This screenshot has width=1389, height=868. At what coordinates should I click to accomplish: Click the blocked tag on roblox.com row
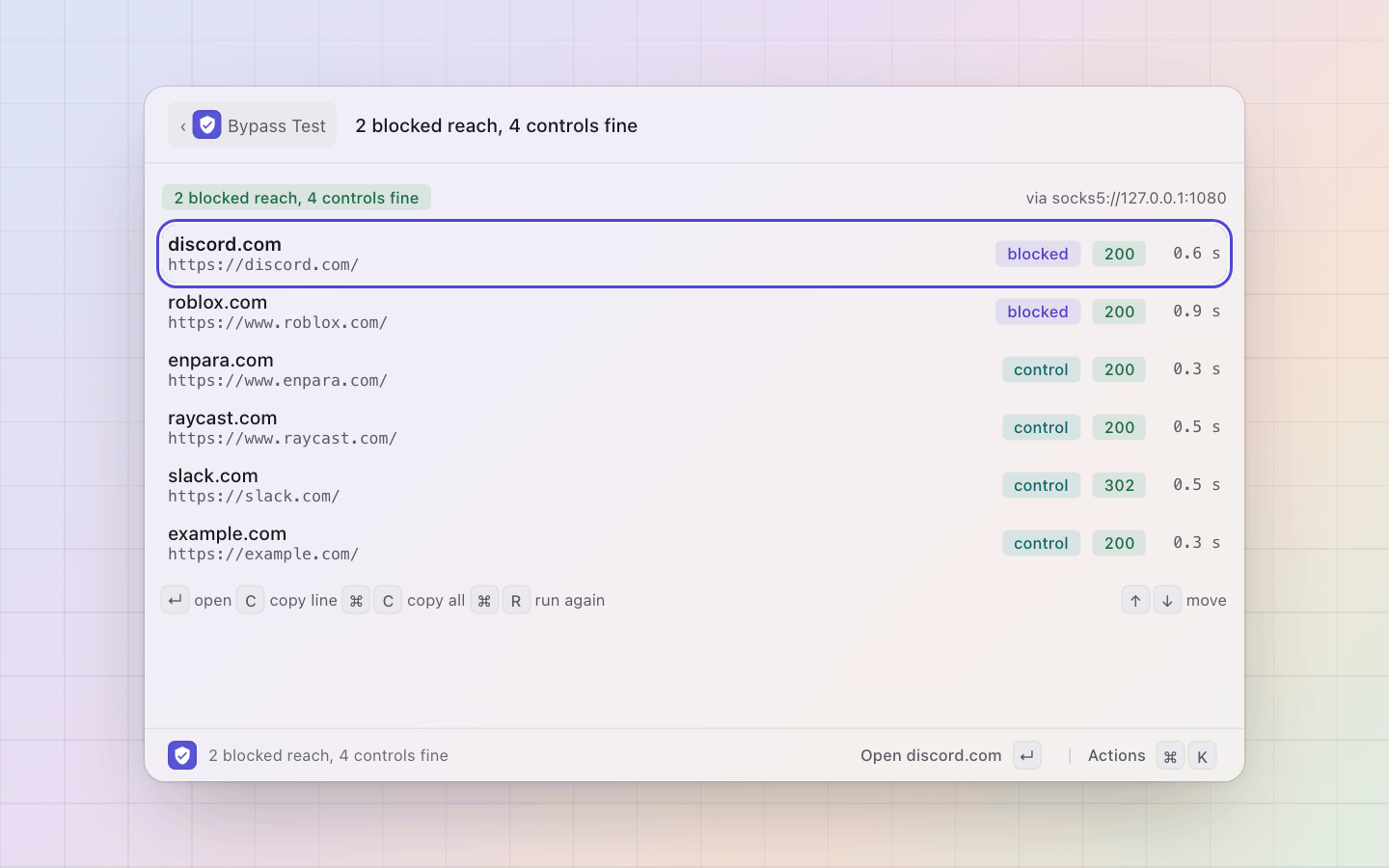pos(1038,312)
